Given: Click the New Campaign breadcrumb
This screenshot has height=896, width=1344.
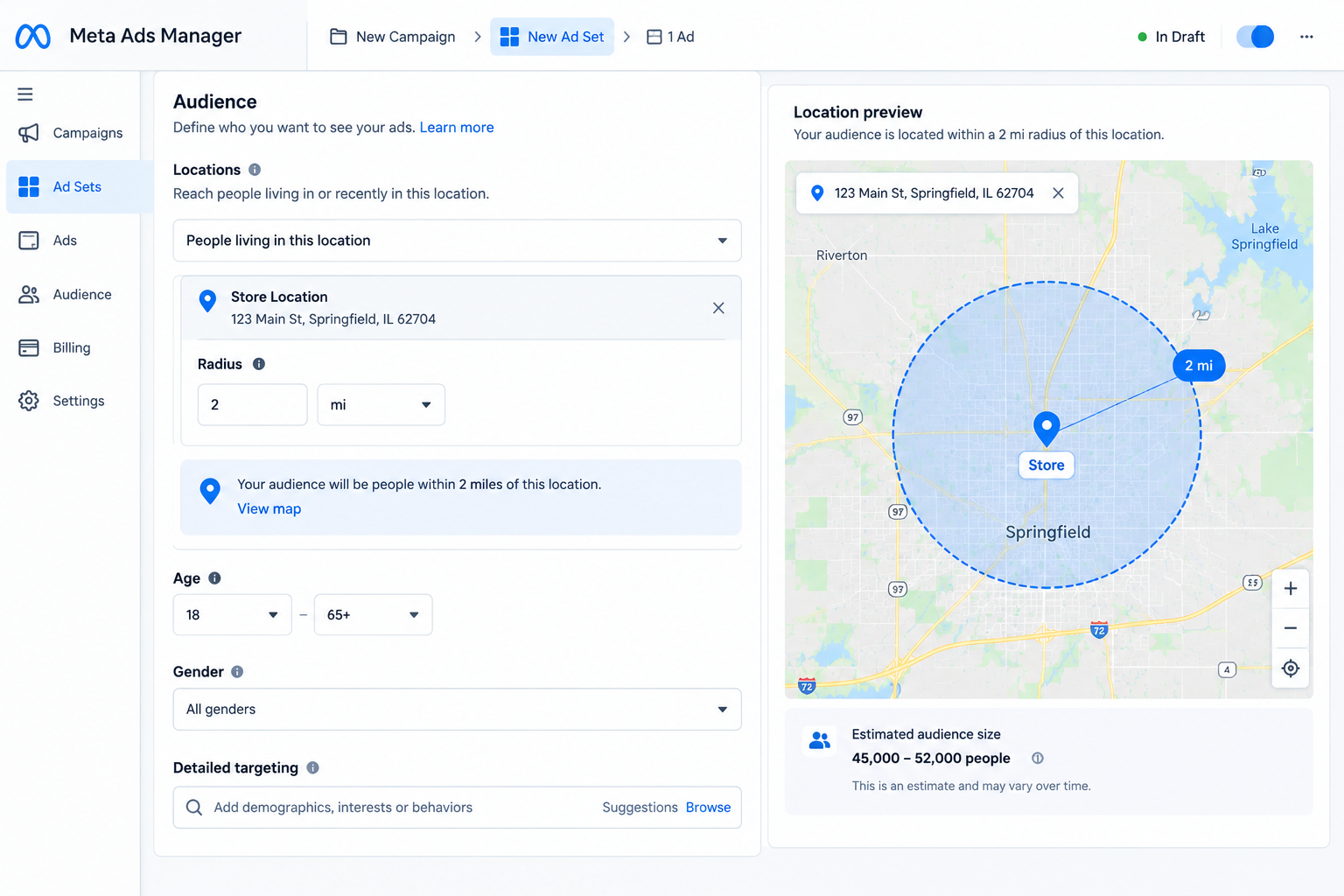Looking at the screenshot, I should [392, 37].
